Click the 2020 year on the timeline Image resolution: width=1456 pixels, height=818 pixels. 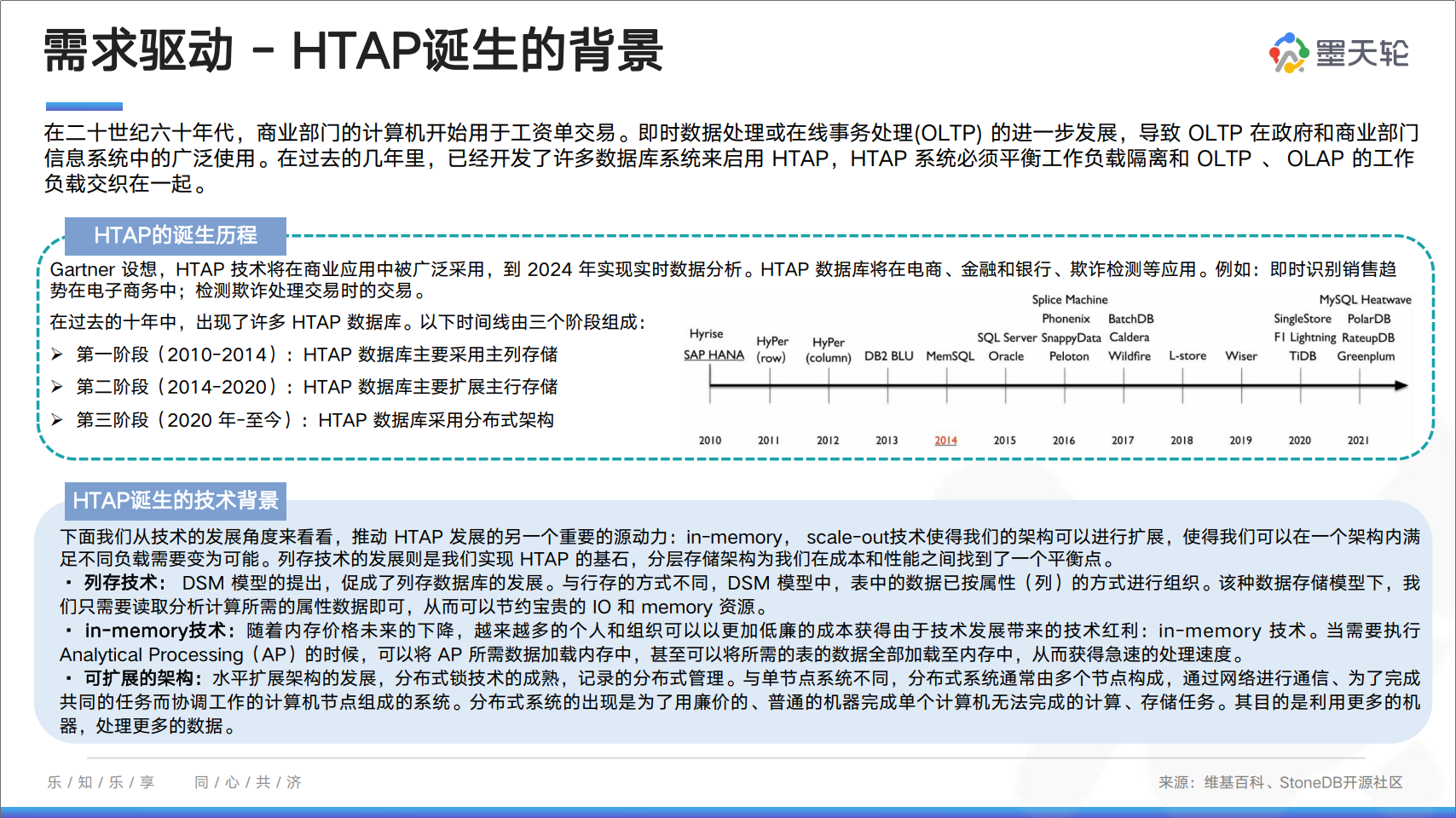pyautogui.click(x=1300, y=441)
